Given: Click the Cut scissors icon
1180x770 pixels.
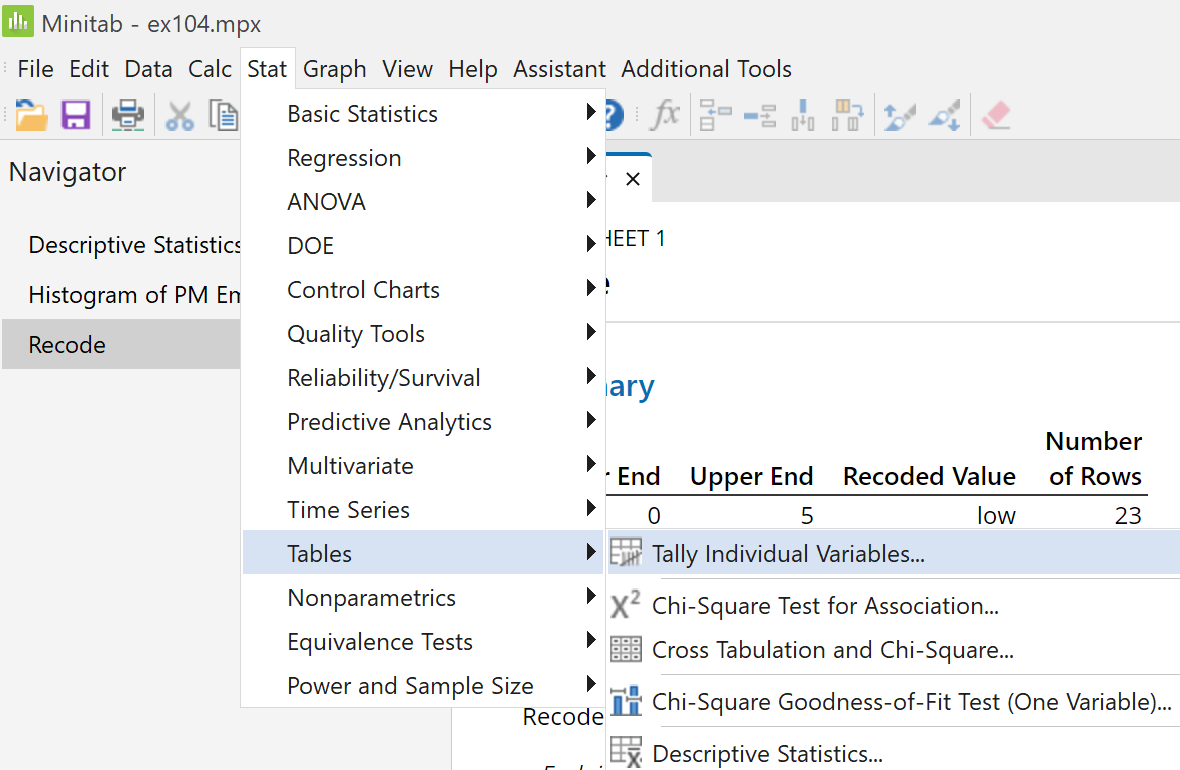Looking at the screenshot, I should [180, 116].
